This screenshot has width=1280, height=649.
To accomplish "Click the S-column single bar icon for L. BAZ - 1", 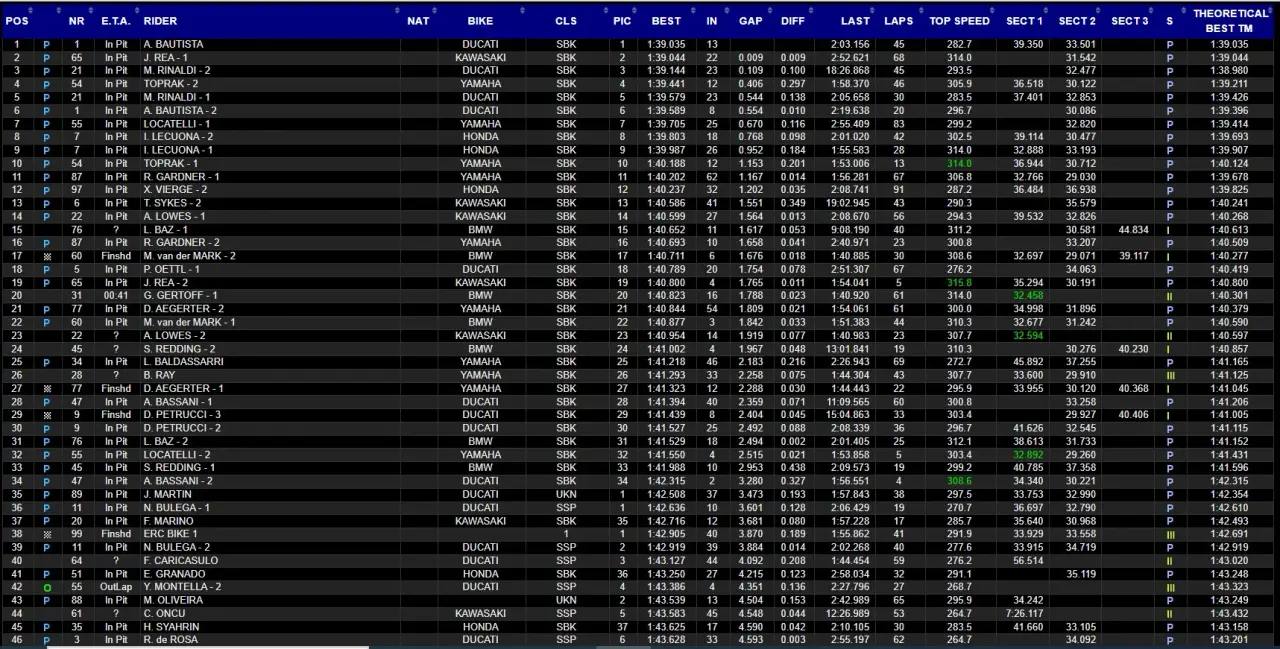I will pos(1170,230).
